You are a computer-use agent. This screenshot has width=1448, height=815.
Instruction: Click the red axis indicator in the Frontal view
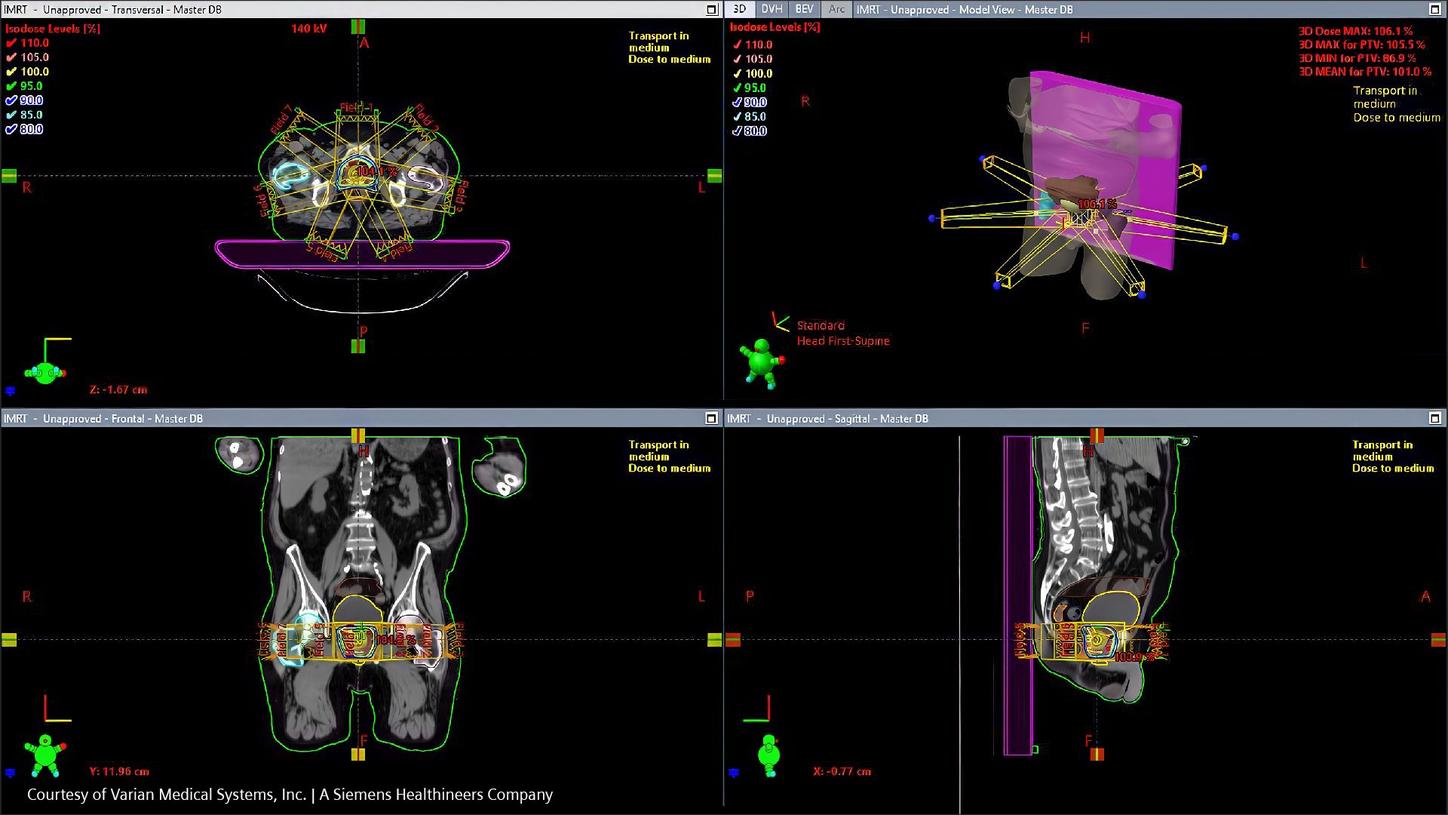(44, 707)
